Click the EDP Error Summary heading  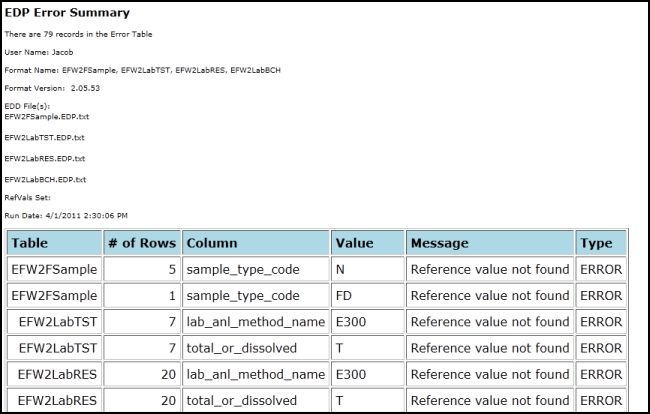67,12
